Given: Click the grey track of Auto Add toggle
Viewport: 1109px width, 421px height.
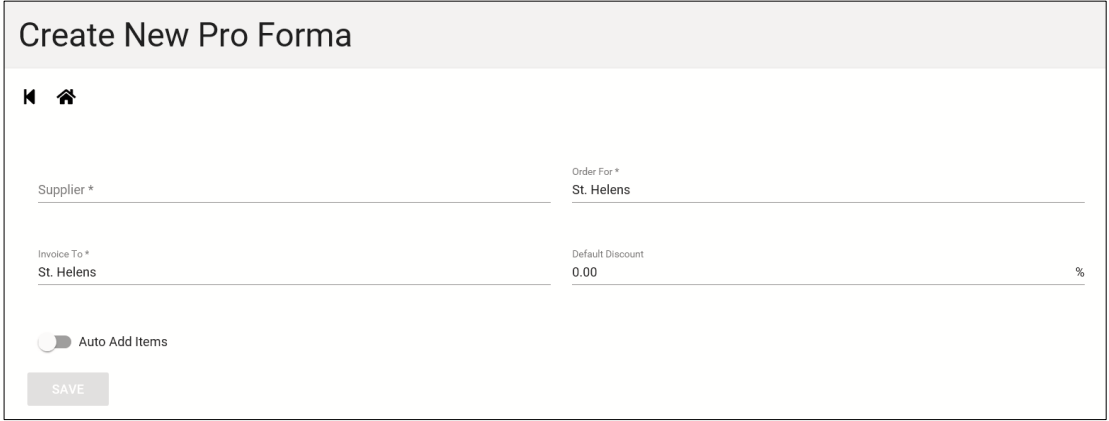Looking at the screenshot, I should pos(64,342).
